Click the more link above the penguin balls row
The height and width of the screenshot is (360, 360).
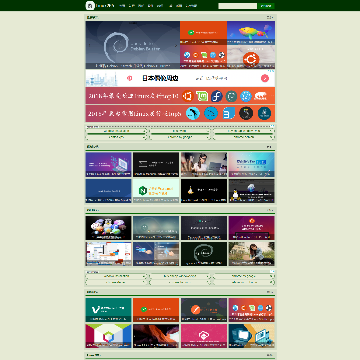click(270, 210)
